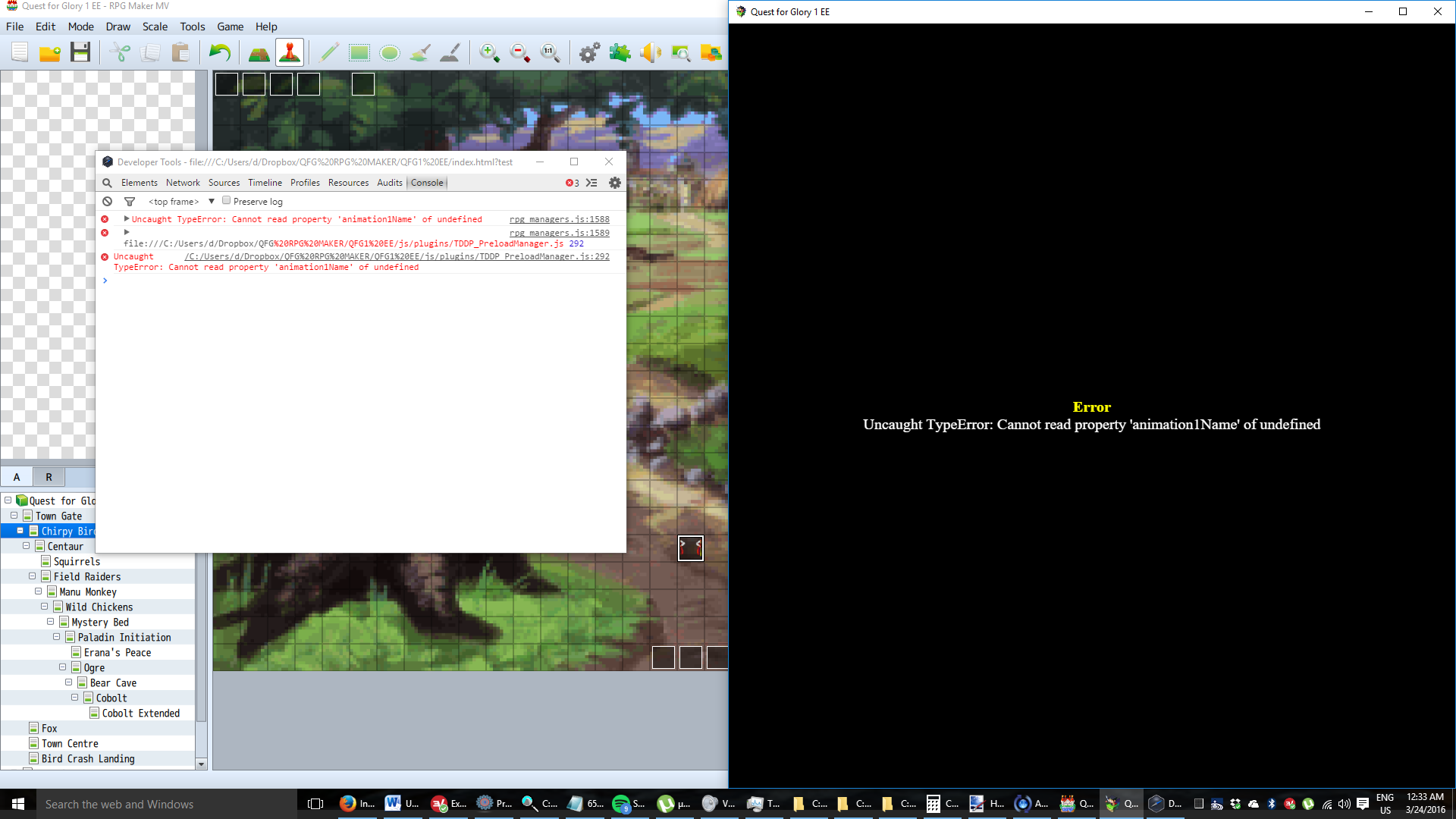
Task: Select the Pencil drawing tool
Action: click(329, 52)
